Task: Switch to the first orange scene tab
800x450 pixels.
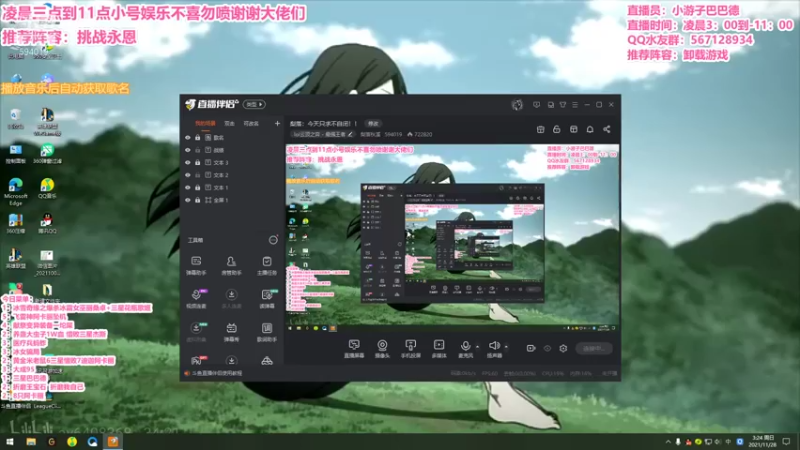Action: [205, 123]
